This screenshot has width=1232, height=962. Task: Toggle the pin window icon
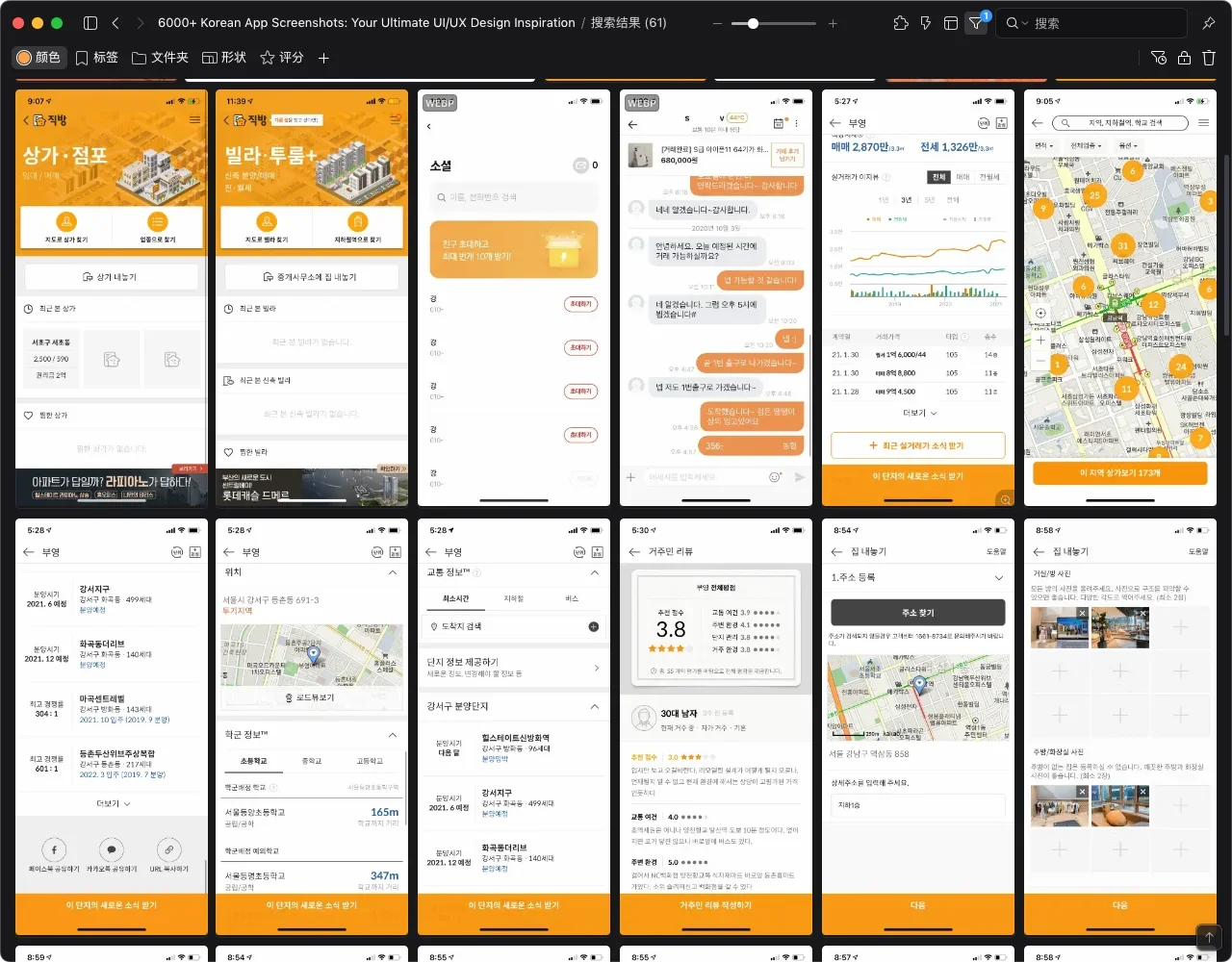coord(1209,23)
